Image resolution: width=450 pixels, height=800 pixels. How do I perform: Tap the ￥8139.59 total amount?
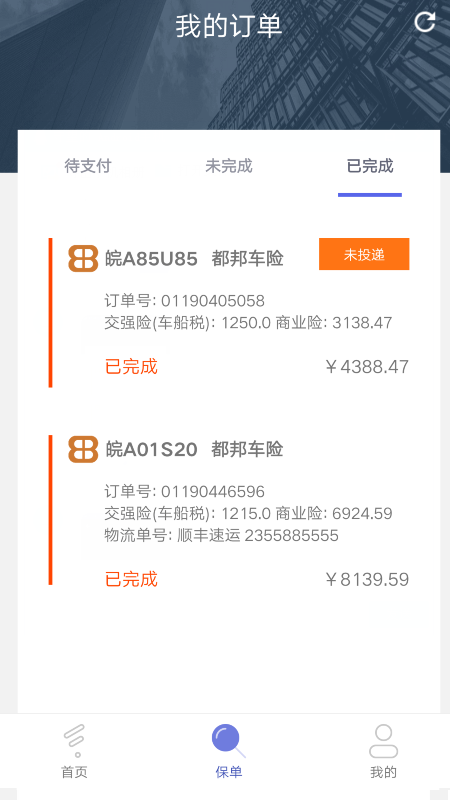(x=366, y=580)
